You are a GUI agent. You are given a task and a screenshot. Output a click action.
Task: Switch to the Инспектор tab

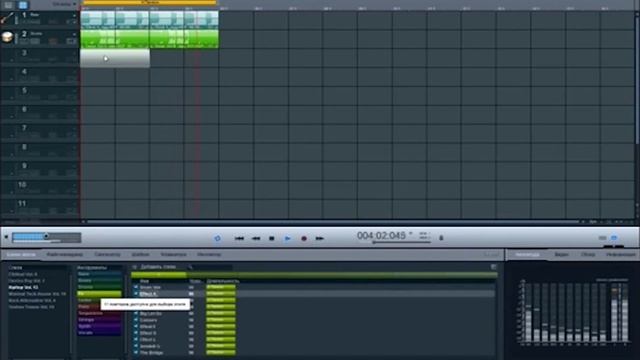click(209, 254)
